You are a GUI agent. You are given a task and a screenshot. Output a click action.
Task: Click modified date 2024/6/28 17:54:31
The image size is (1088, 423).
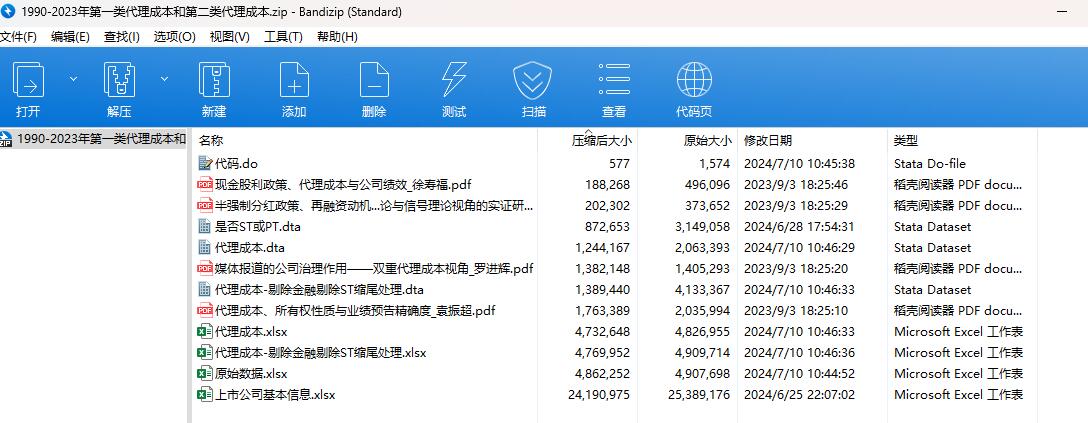pyautogui.click(x=799, y=226)
